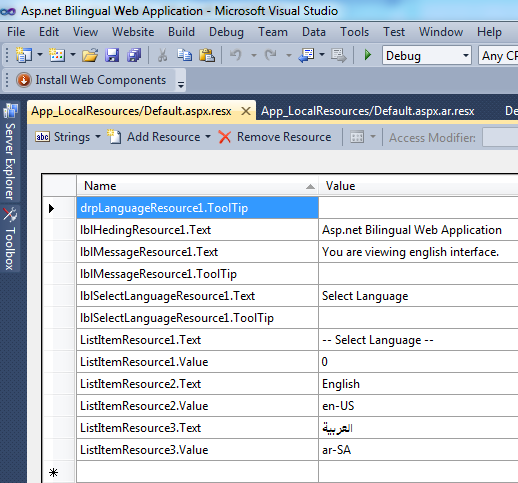Open the Strings resource type dropdown
The image size is (518, 483).
tap(68, 137)
